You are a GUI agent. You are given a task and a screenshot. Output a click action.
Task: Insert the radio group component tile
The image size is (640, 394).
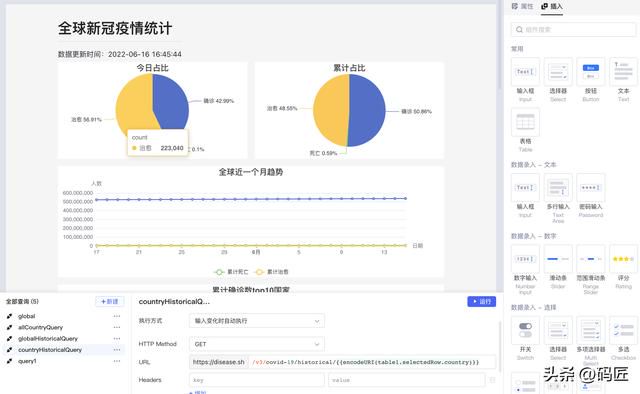pos(525,383)
